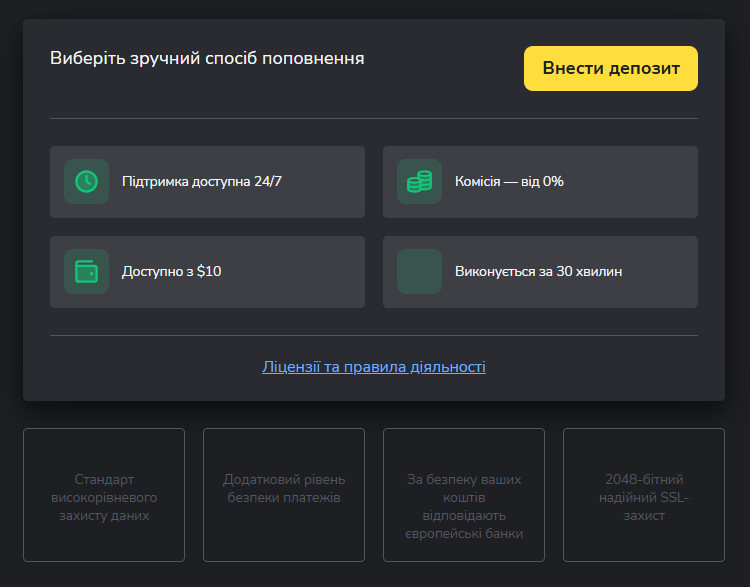Click the blank icon beside 'Виконується за 30 хвилин'

click(419, 271)
